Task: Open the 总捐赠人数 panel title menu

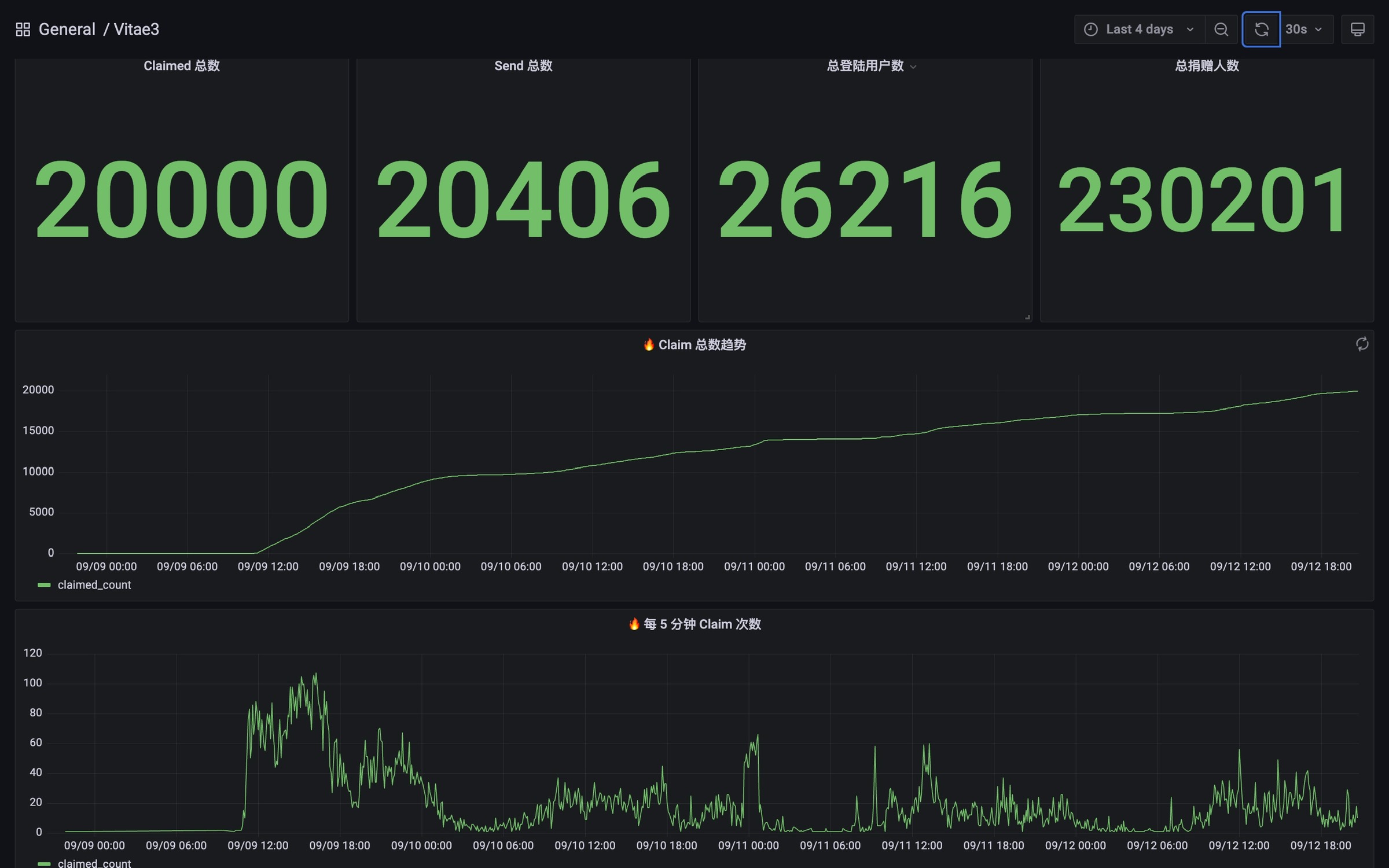Action: coord(1207,66)
